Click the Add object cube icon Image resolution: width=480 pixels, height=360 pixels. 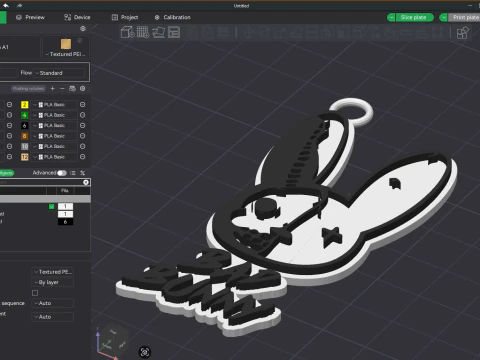(x=127, y=32)
